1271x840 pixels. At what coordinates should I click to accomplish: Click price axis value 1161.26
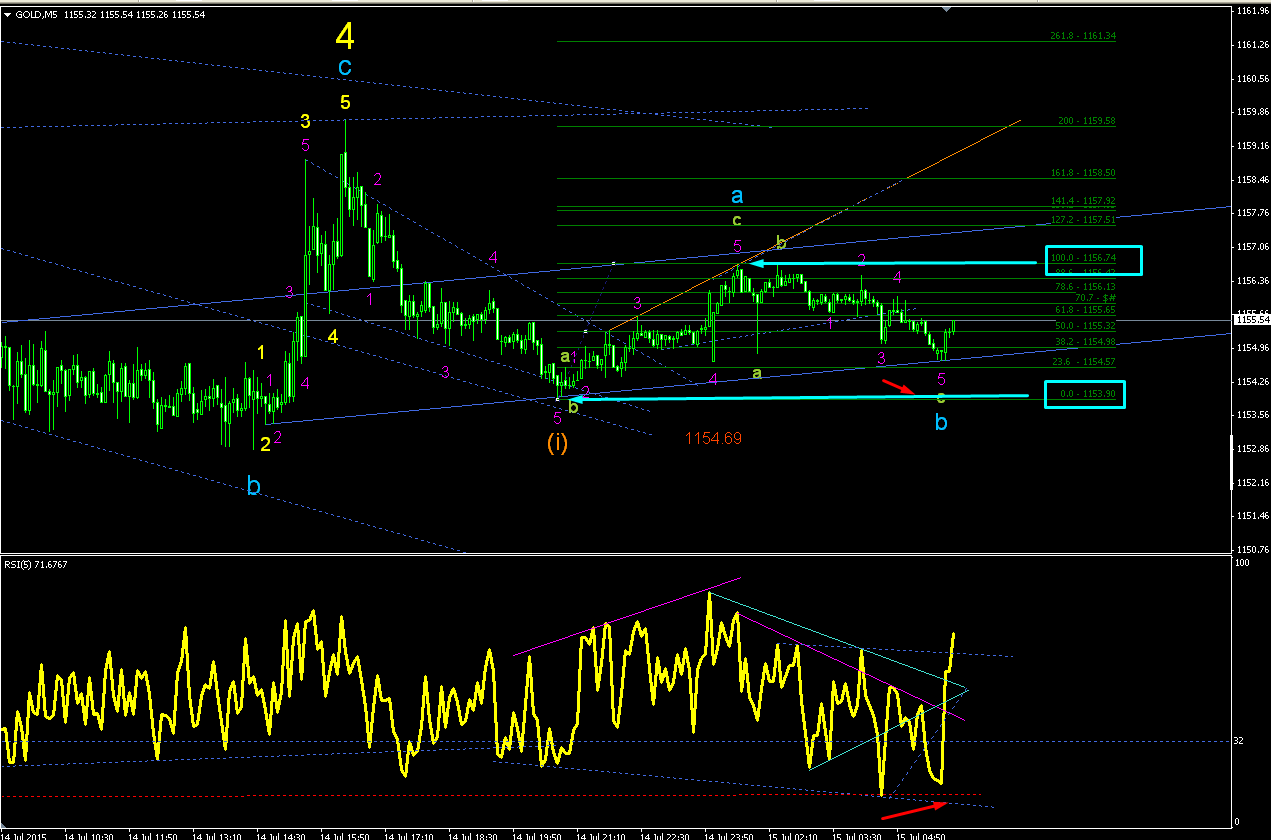click(1252, 45)
